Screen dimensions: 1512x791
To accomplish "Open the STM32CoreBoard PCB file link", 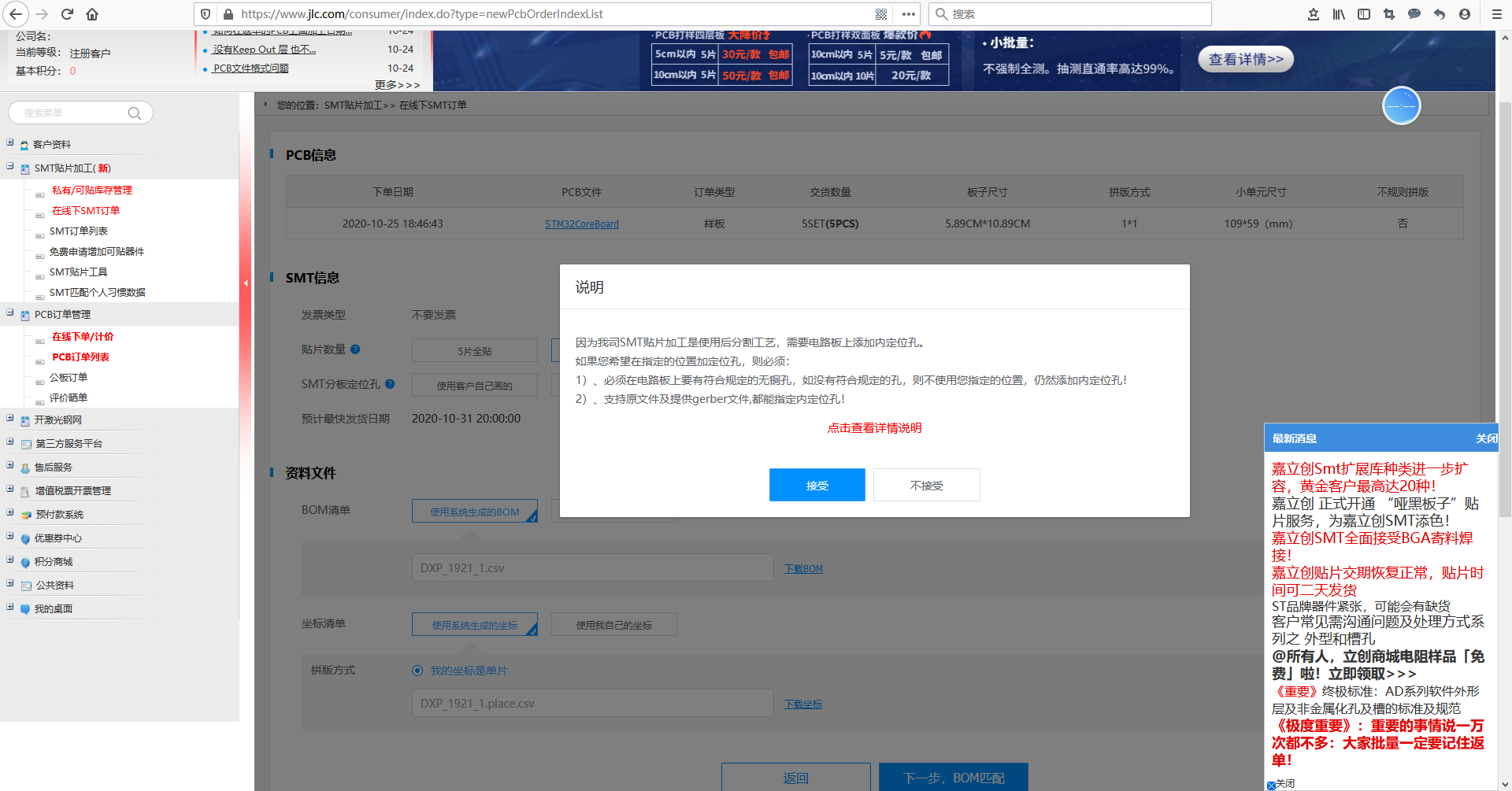I will coord(581,223).
